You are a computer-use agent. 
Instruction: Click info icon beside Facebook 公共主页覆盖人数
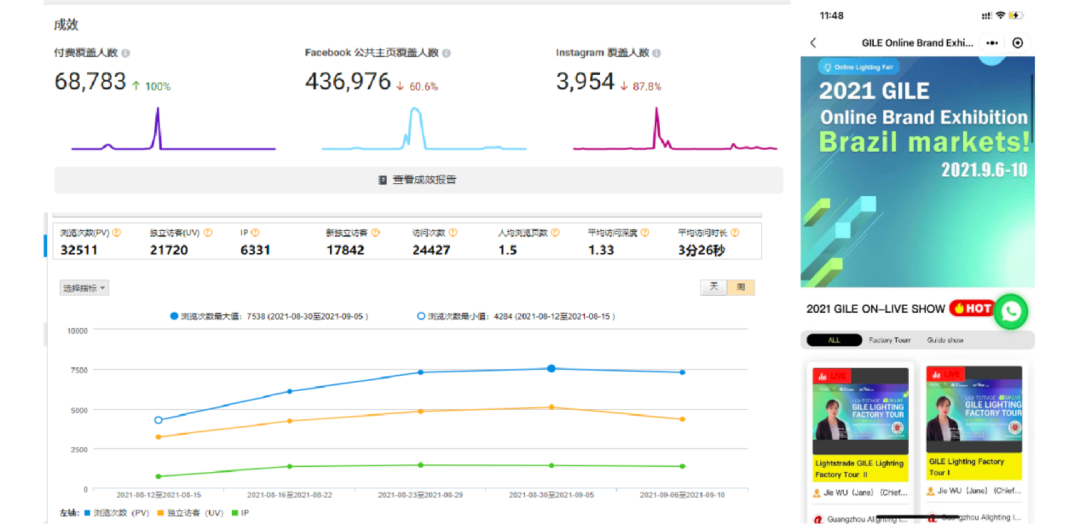[x=446, y=53]
